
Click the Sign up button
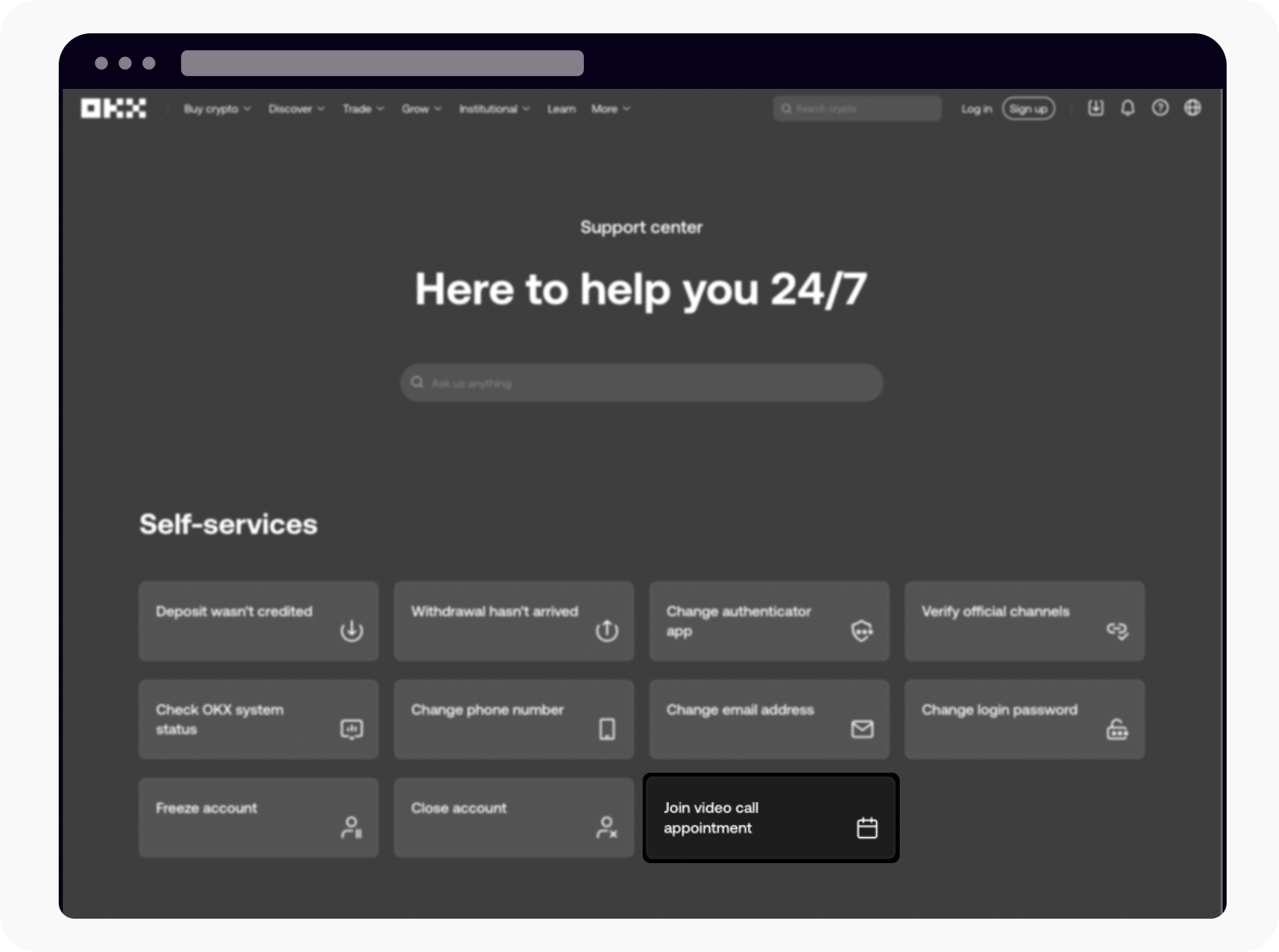pos(1029,109)
